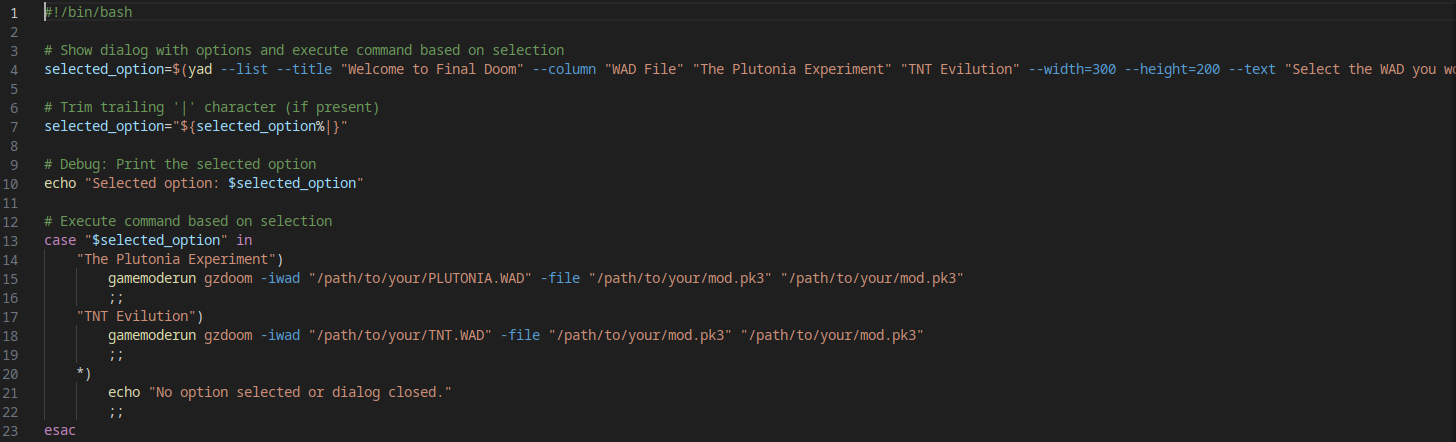This screenshot has width=1456, height=442.
Task: Click the 'Trim trailing' comment line
Action: 212,107
